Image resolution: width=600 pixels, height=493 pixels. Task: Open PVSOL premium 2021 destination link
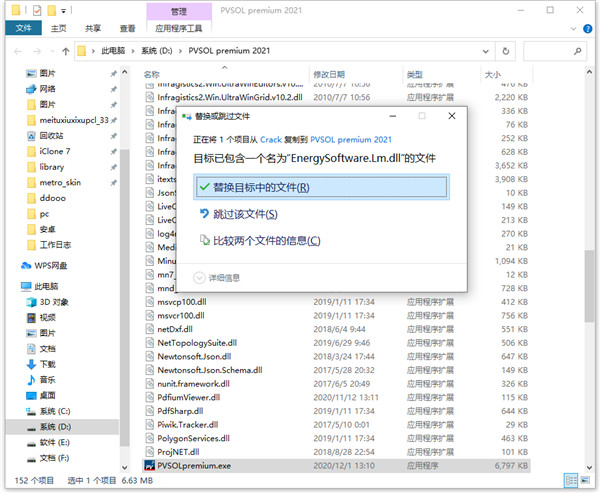tap(351, 140)
